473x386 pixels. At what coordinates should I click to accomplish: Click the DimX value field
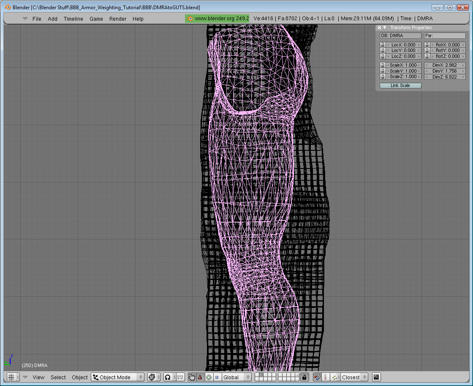[445, 65]
